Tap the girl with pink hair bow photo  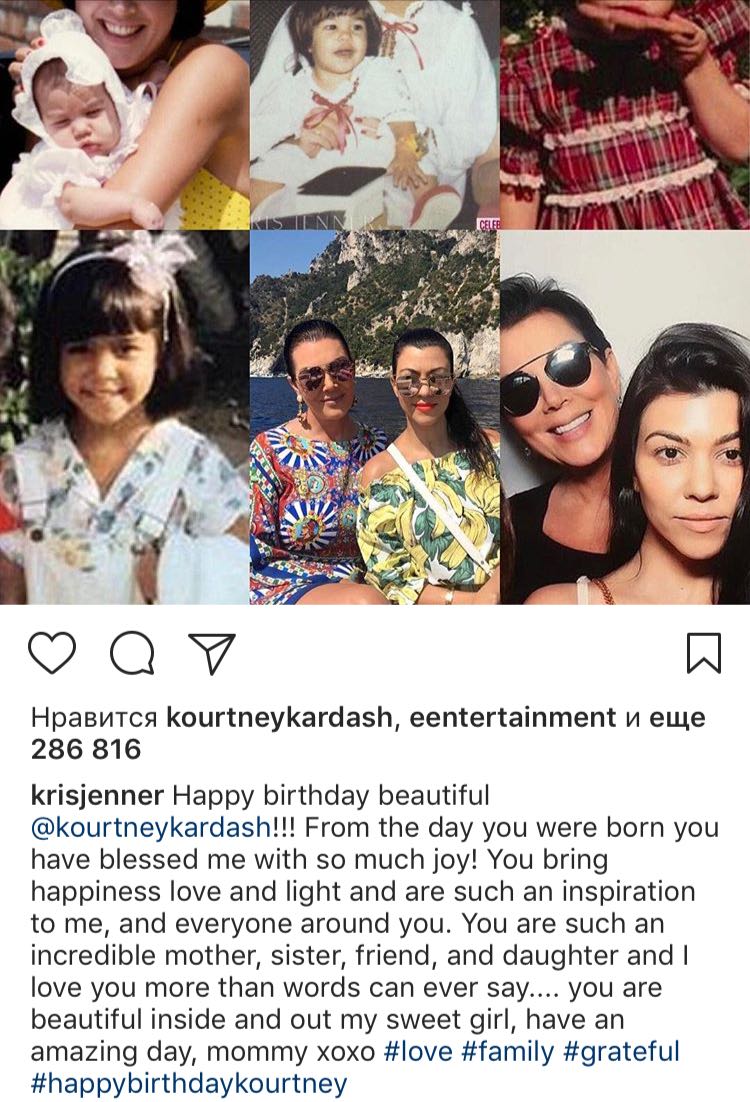click(124, 417)
